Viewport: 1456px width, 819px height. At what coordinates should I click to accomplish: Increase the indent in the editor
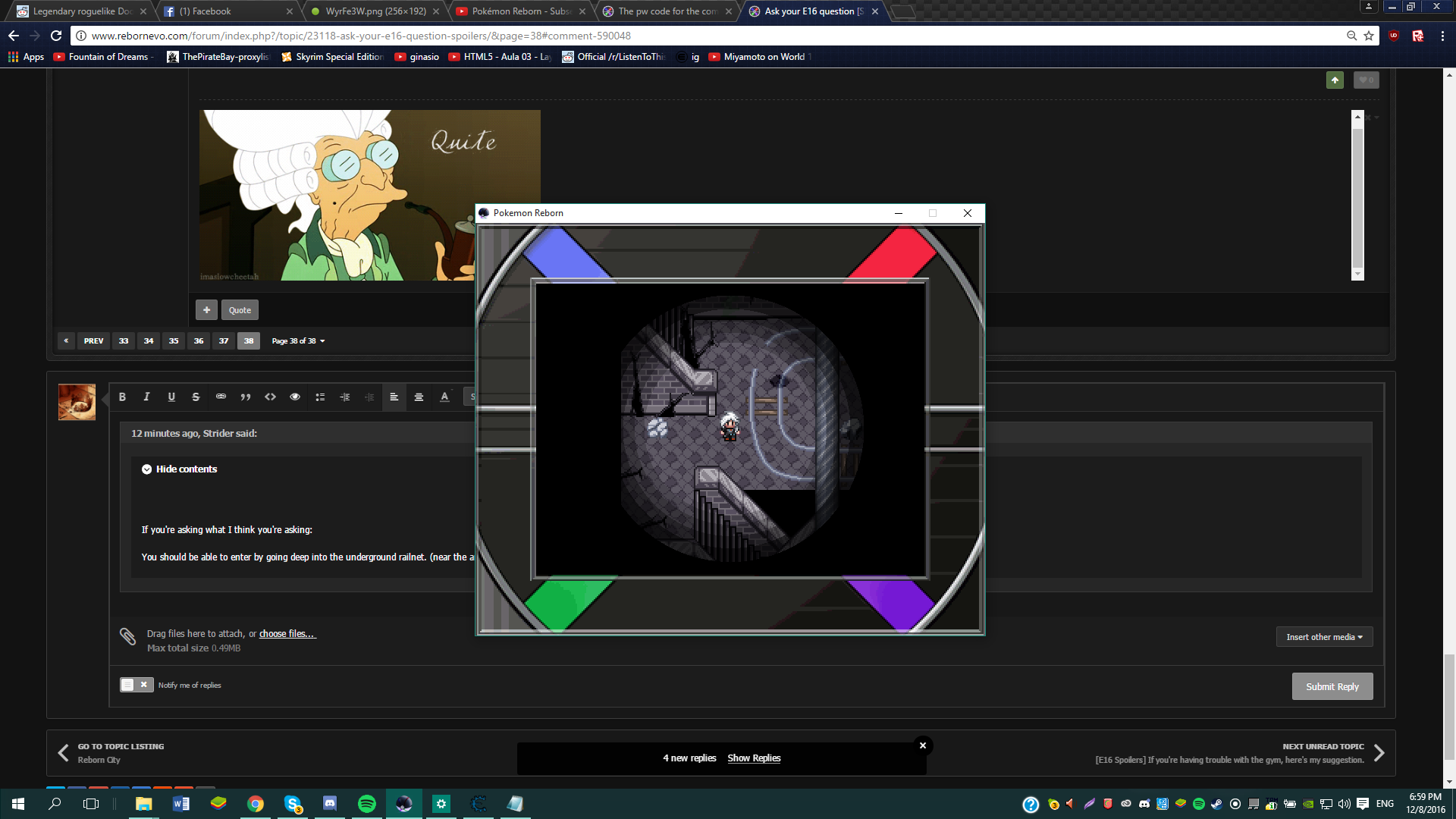pos(344,397)
